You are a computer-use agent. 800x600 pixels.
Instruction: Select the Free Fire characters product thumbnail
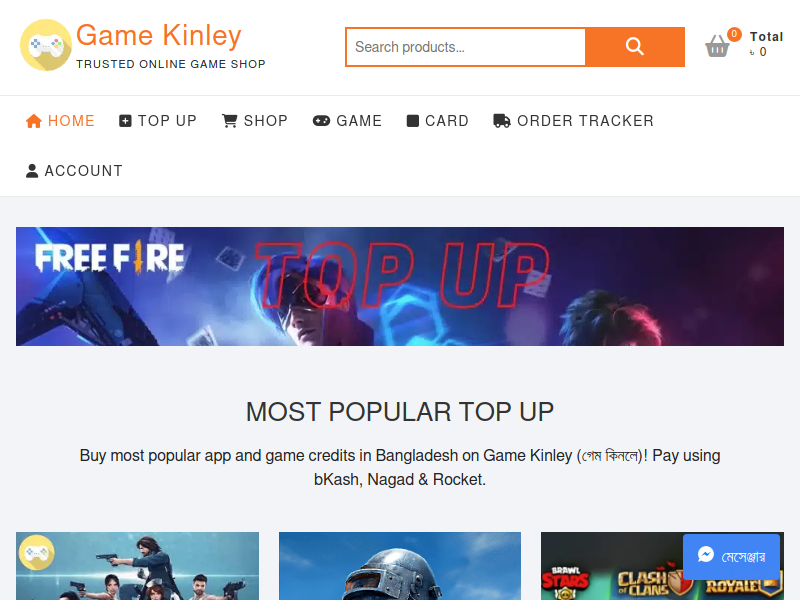137,566
